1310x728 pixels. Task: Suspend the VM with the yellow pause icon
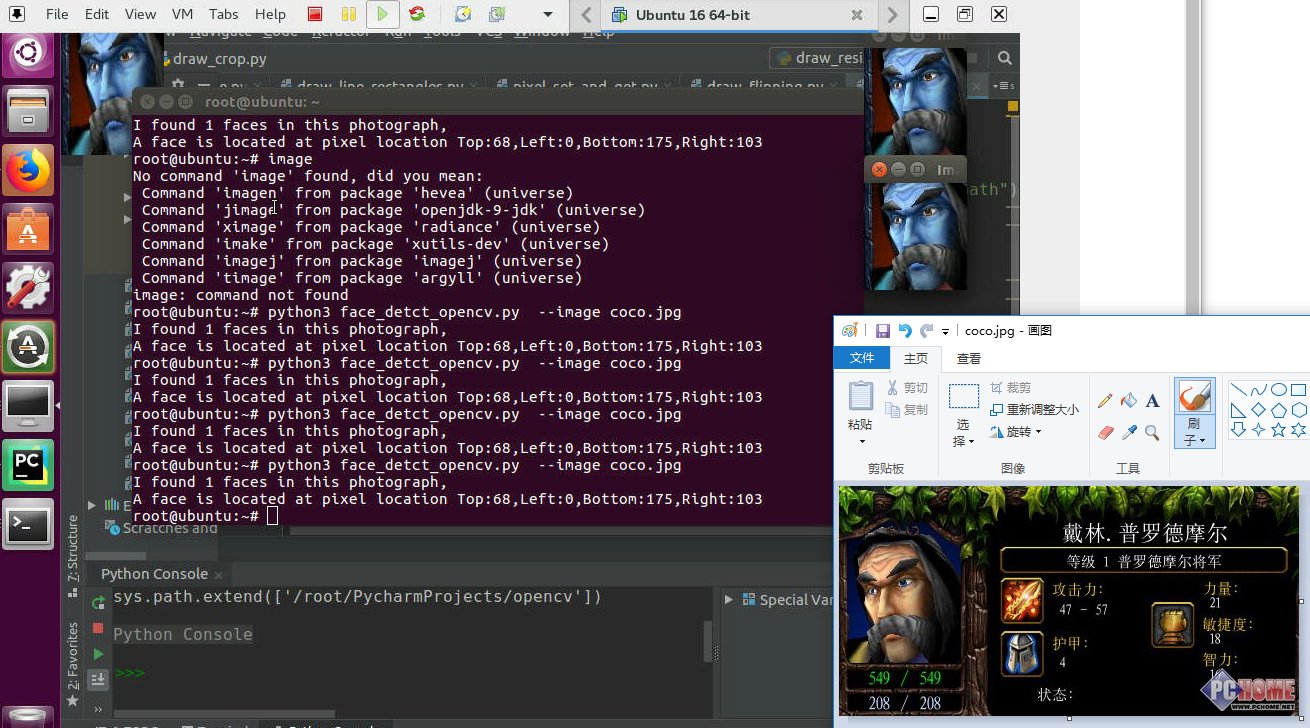348,14
